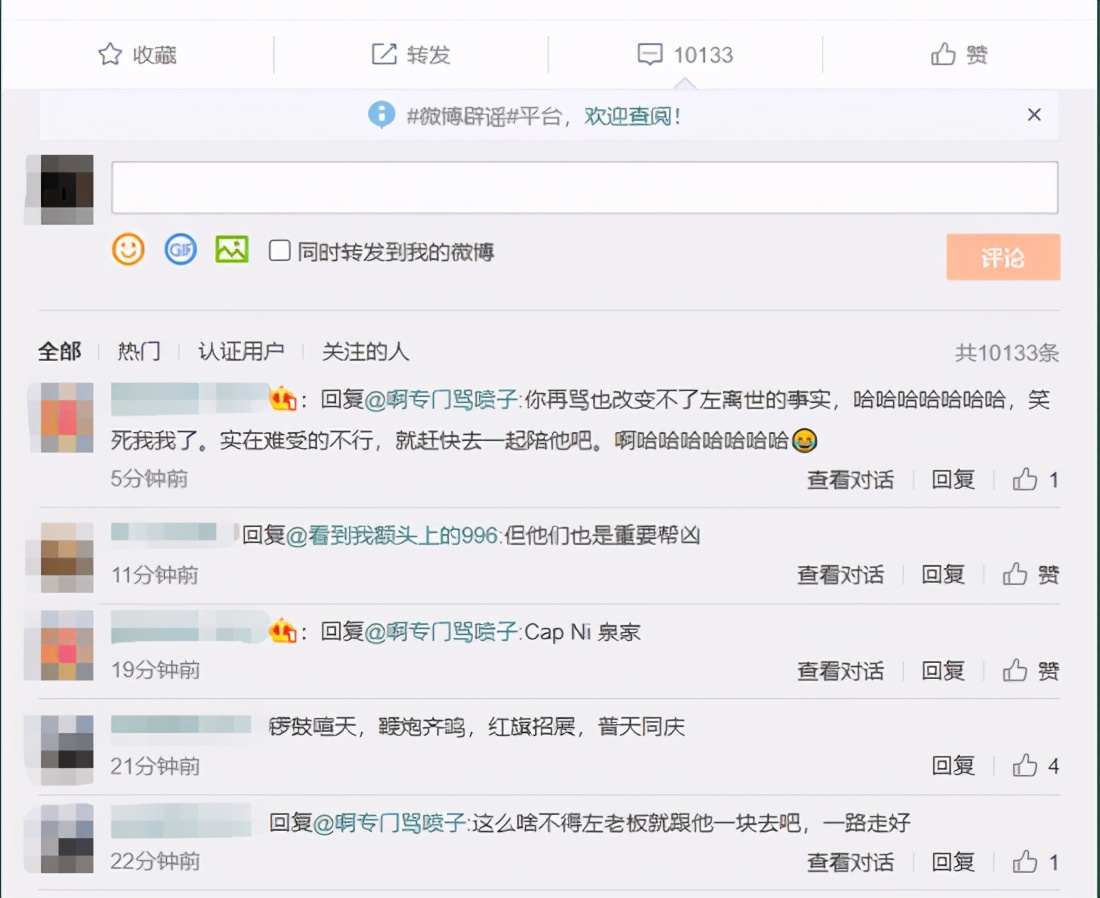Open the emoji smiley picker
Screen dimensions: 1100x898
[x=128, y=249]
